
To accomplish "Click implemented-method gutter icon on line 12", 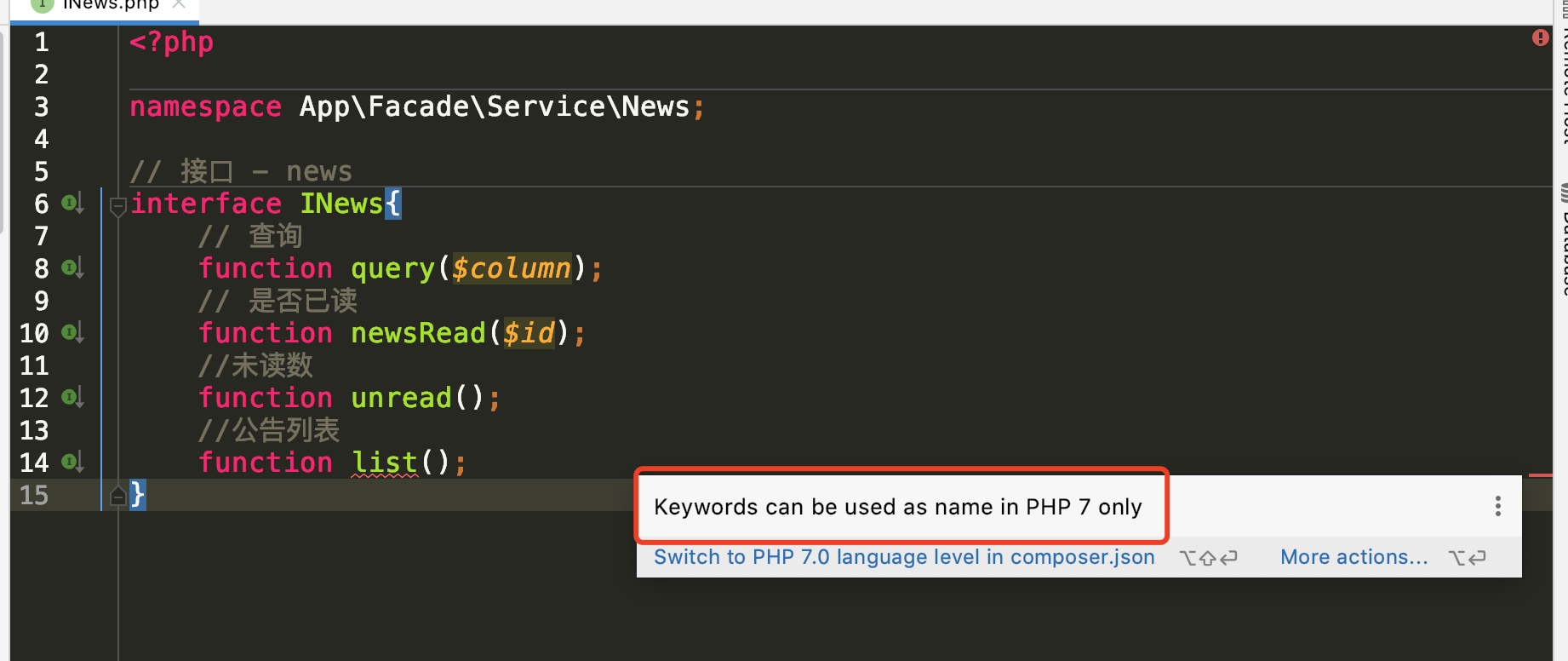I will [72, 398].
